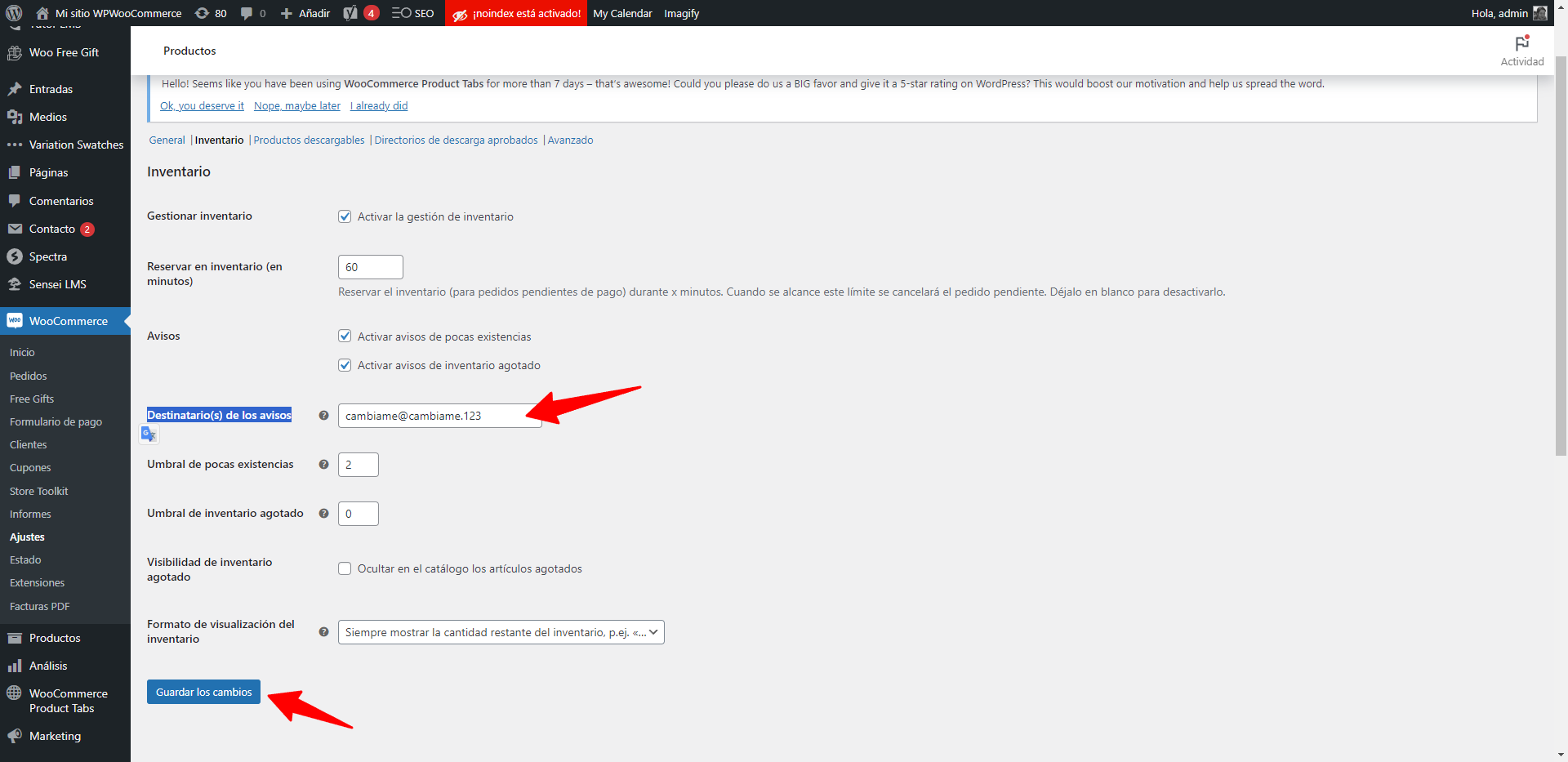Open Cupones in WooCommerce submenu
Image resolution: width=1568 pixels, height=762 pixels.
coord(30,468)
